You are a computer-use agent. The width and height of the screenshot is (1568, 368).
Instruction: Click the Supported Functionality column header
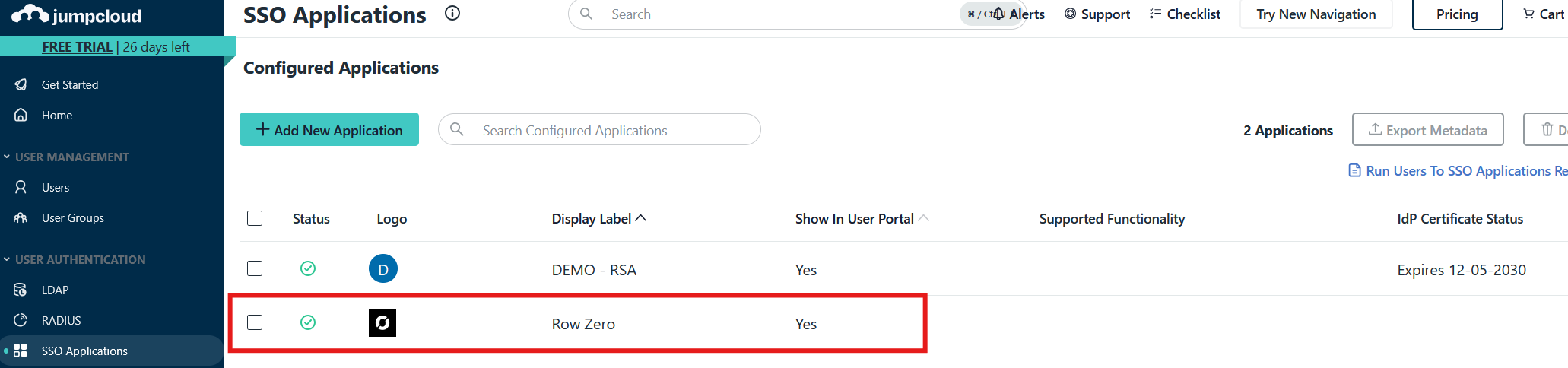[x=1112, y=218]
